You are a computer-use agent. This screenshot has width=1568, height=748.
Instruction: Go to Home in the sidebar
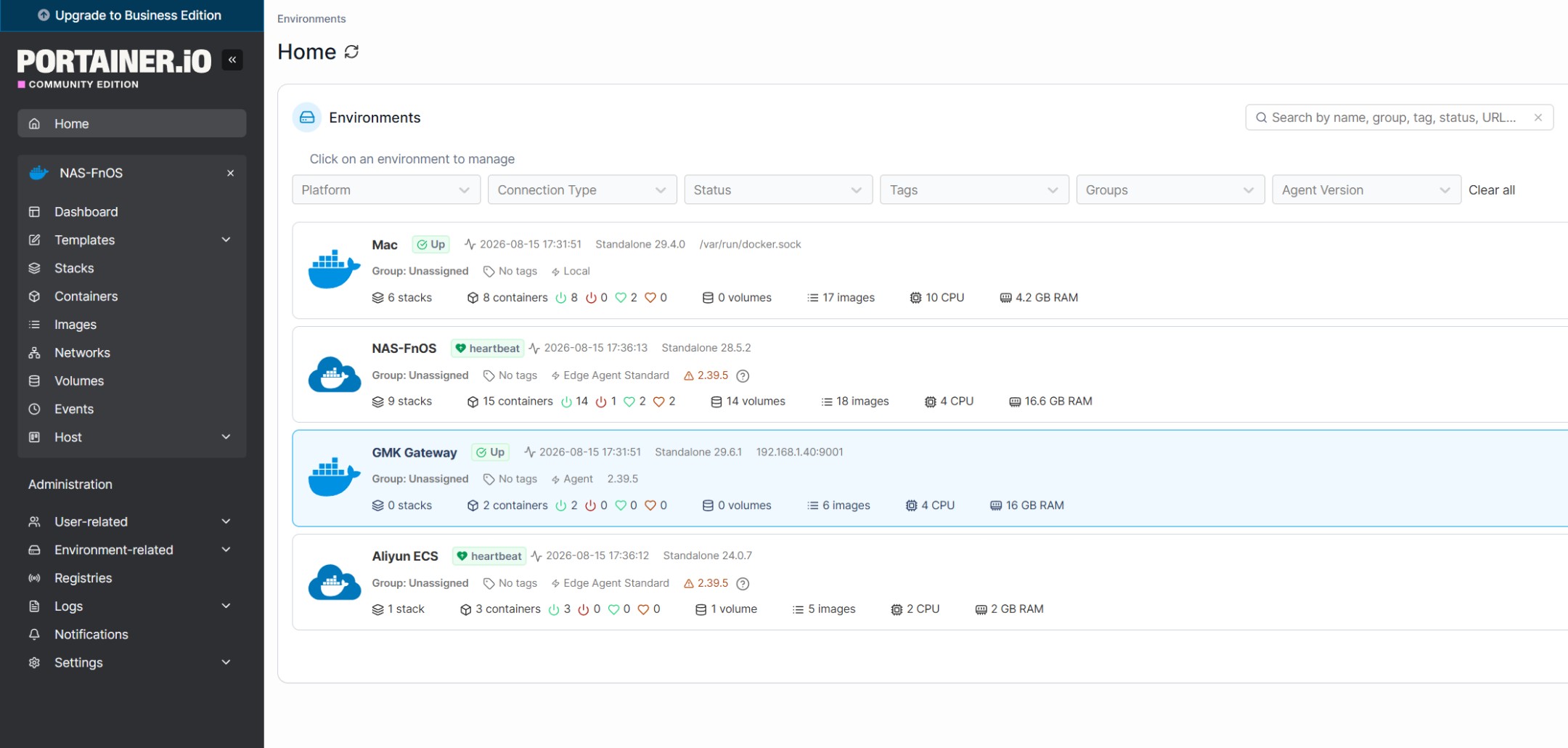(131, 123)
